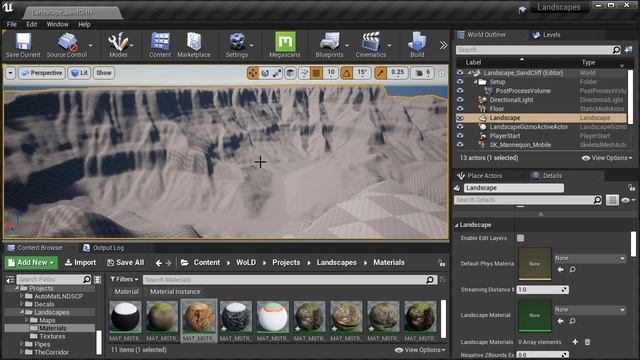Image resolution: width=640 pixels, height=360 pixels.
Task: Open surface snapping options icon
Action: [x=304, y=73]
